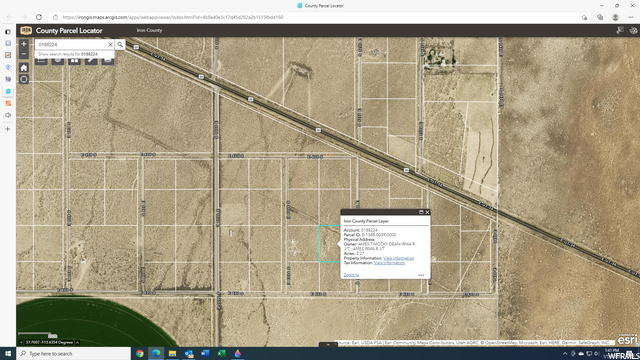The width and height of the screenshot is (640, 360).
Task: Open the basemap widget in the app header
Action: (633, 30)
